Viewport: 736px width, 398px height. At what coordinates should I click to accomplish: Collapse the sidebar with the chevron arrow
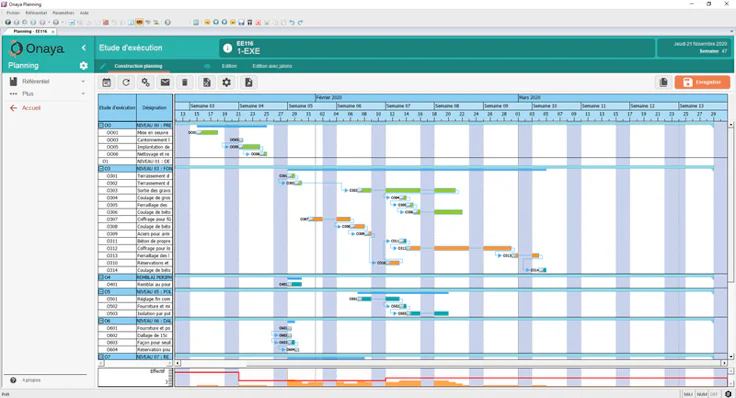(84, 47)
